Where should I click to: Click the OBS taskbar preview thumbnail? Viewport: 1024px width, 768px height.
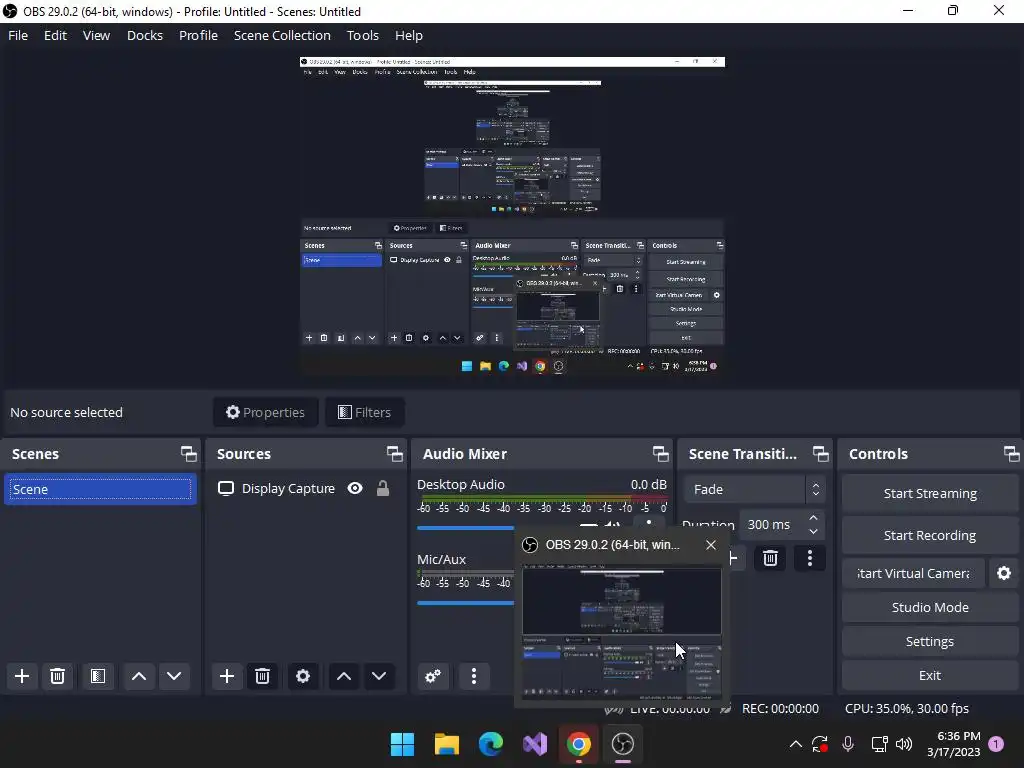click(x=622, y=633)
